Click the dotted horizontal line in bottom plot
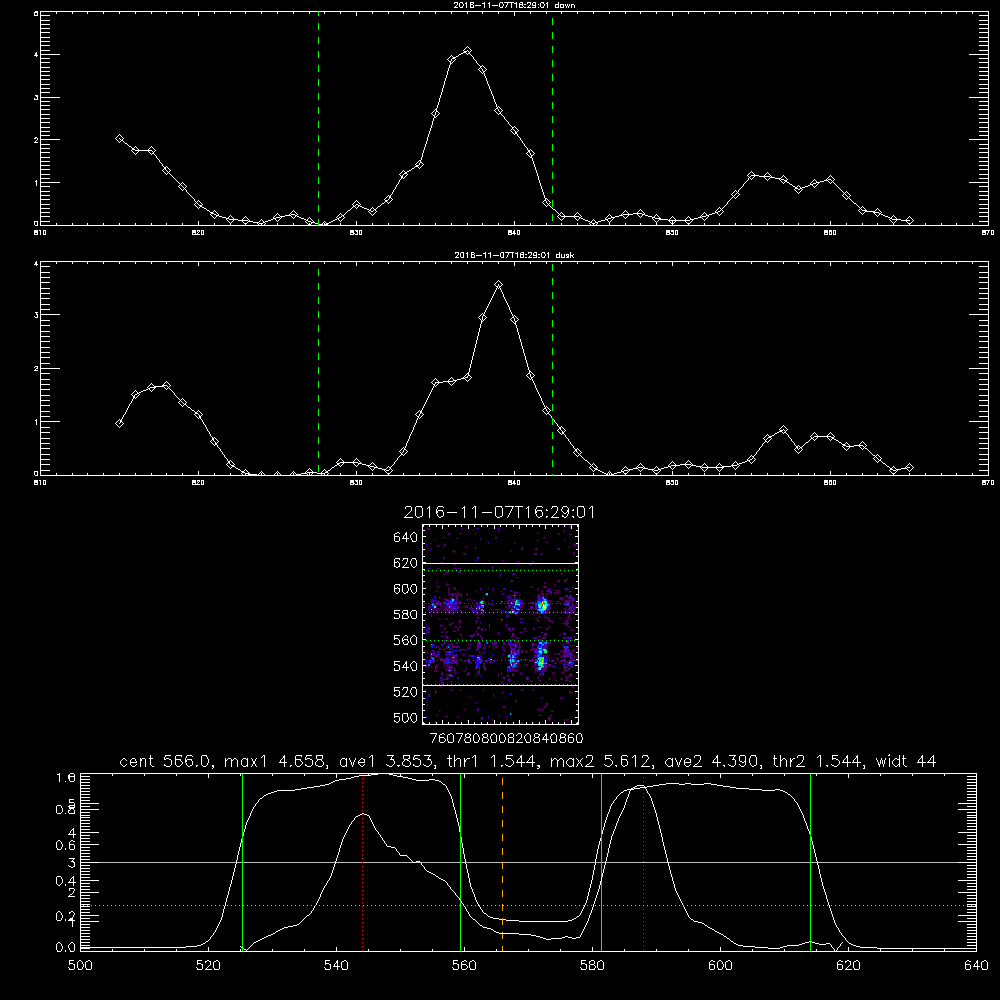The height and width of the screenshot is (1000, 1000). click(x=526, y=906)
